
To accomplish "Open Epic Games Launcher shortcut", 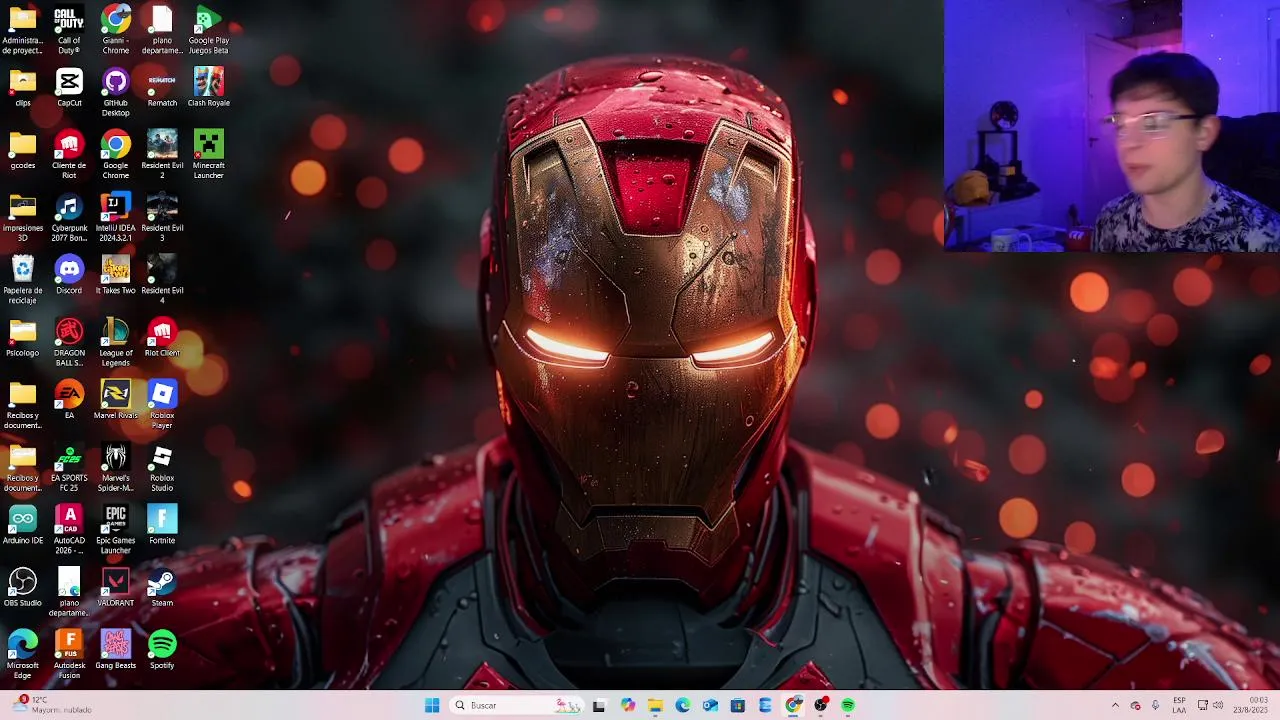I will click(116, 530).
